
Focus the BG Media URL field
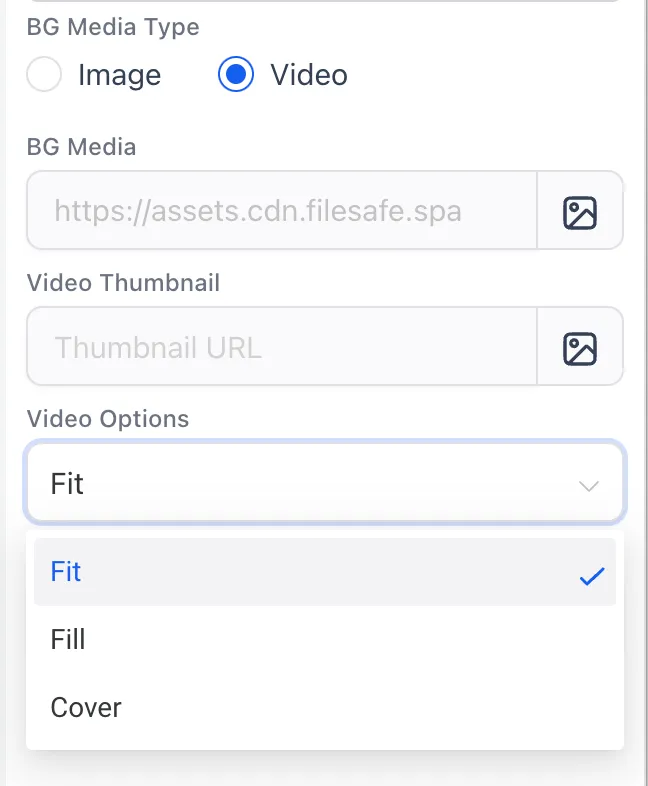282,210
